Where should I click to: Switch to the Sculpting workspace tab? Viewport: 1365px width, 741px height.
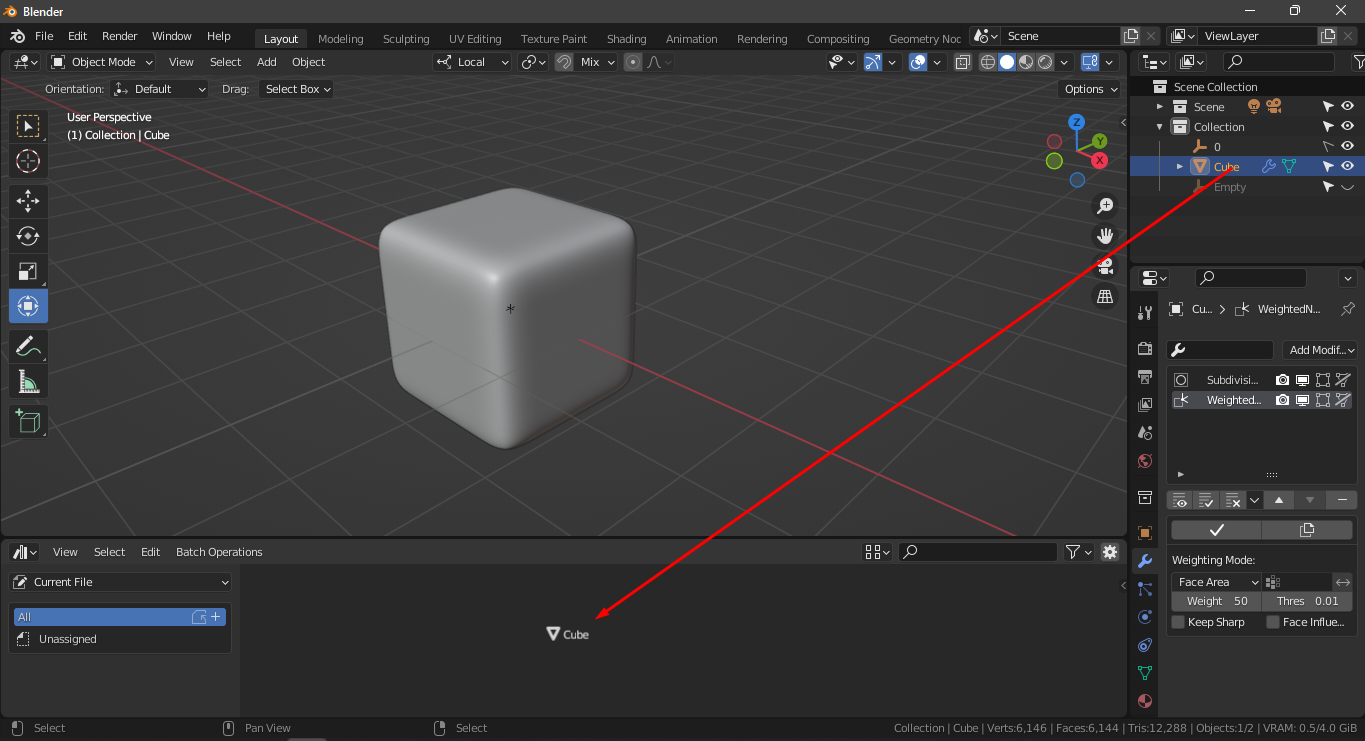(x=406, y=39)
